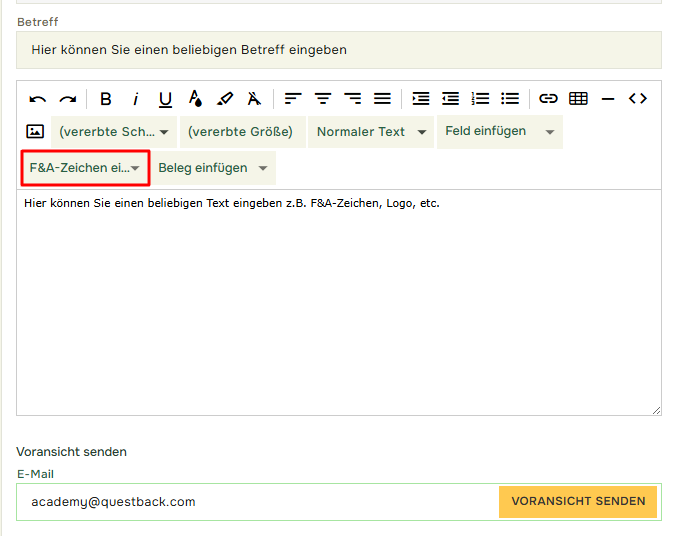Toggle underline formatting

(166, 99)
